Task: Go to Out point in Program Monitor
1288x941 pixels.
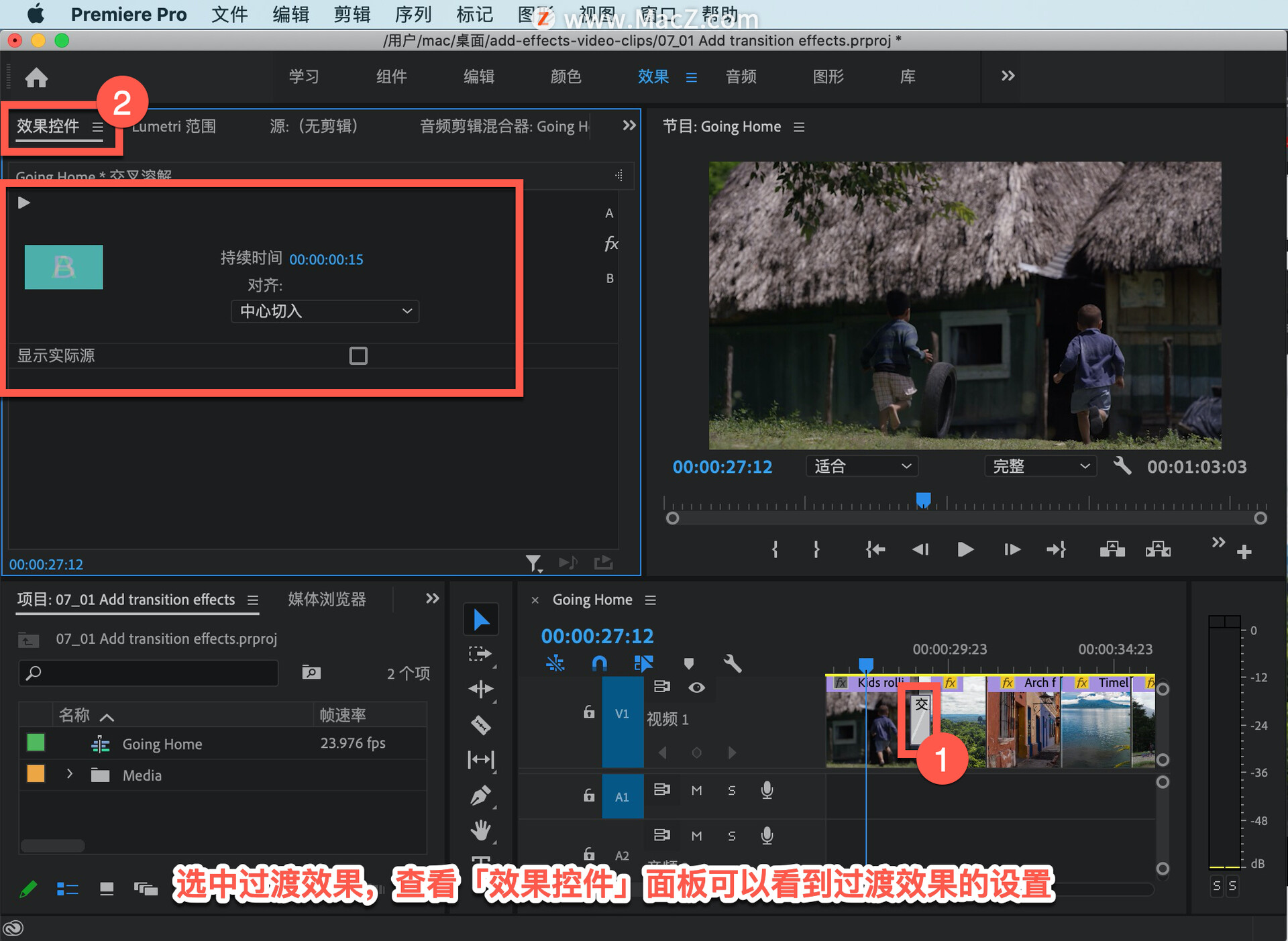Action: pyautogui.click(x=1057, y=550)
